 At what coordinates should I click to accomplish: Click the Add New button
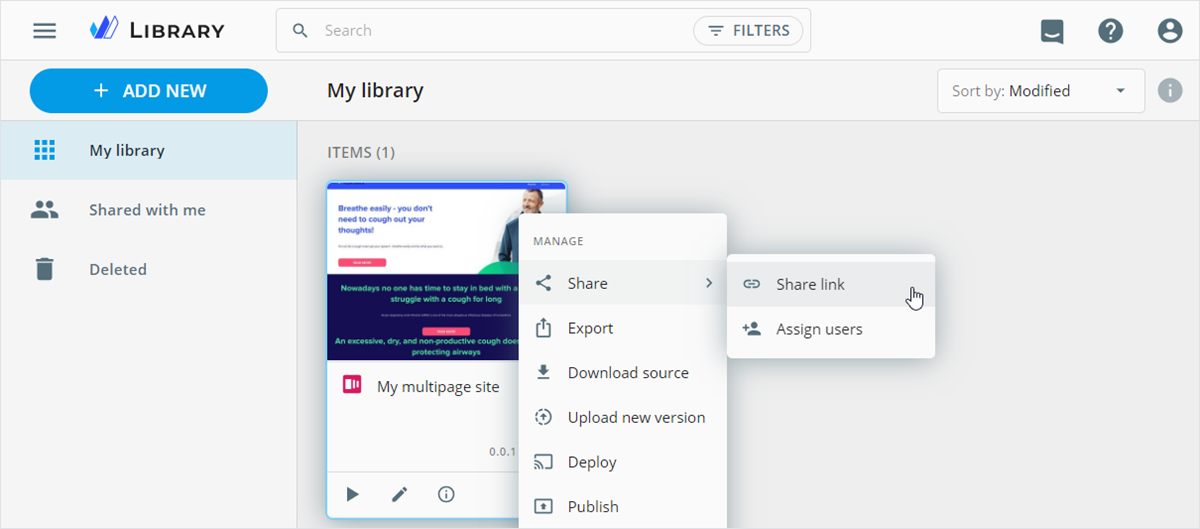coord(149,91)
